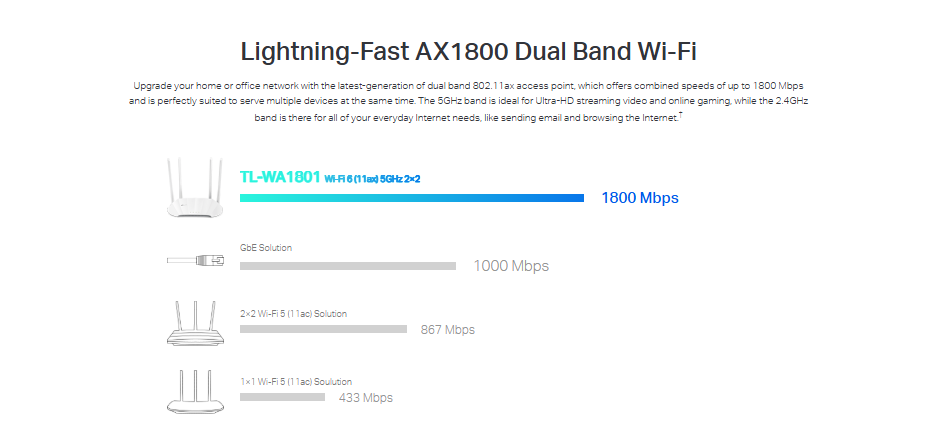Click the 1800 Mbps speed value
Image resolution: width=939 pixels, height=443 pixels.
(639, 198)
